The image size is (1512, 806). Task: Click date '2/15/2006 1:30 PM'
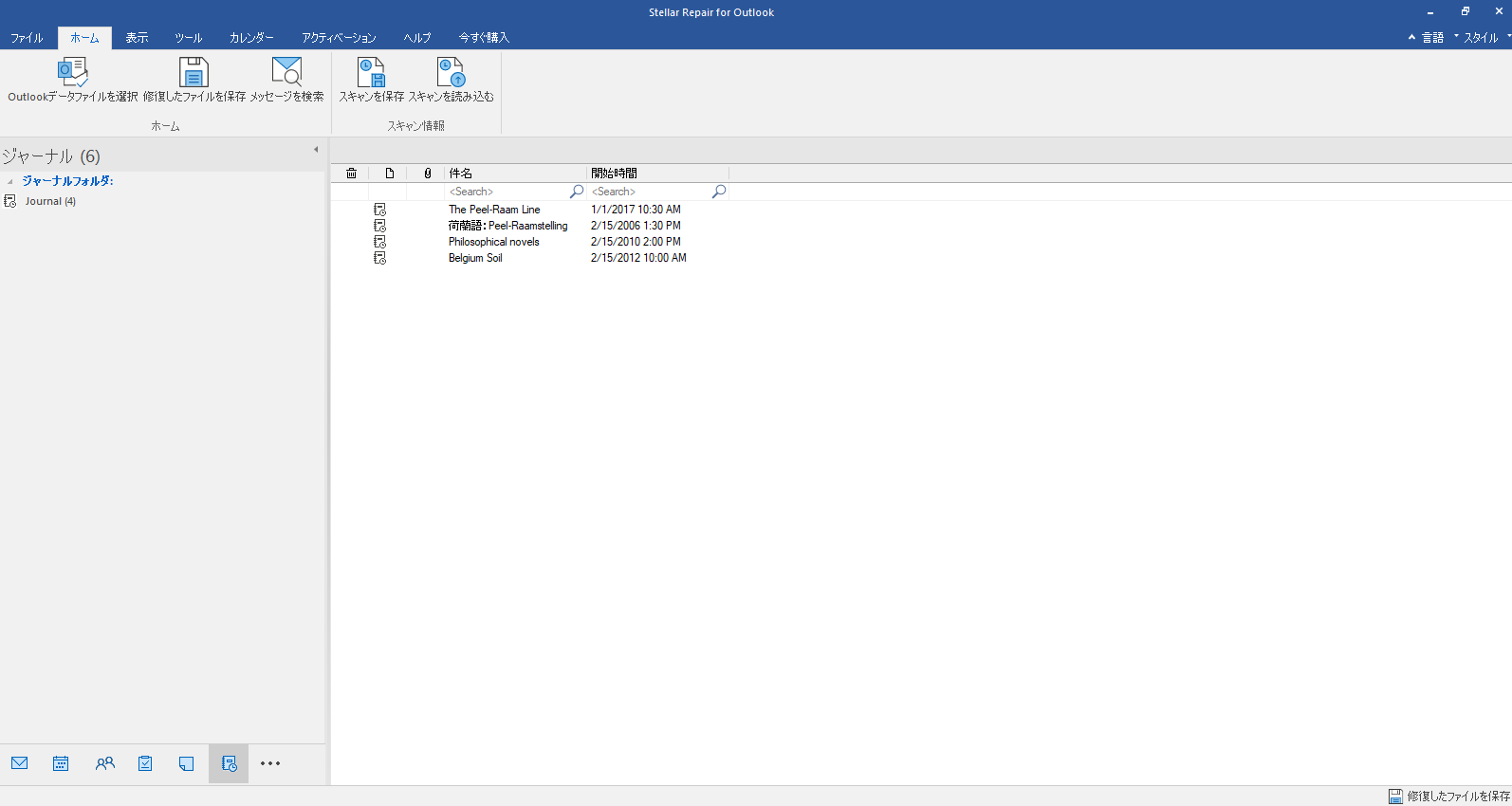636,226
